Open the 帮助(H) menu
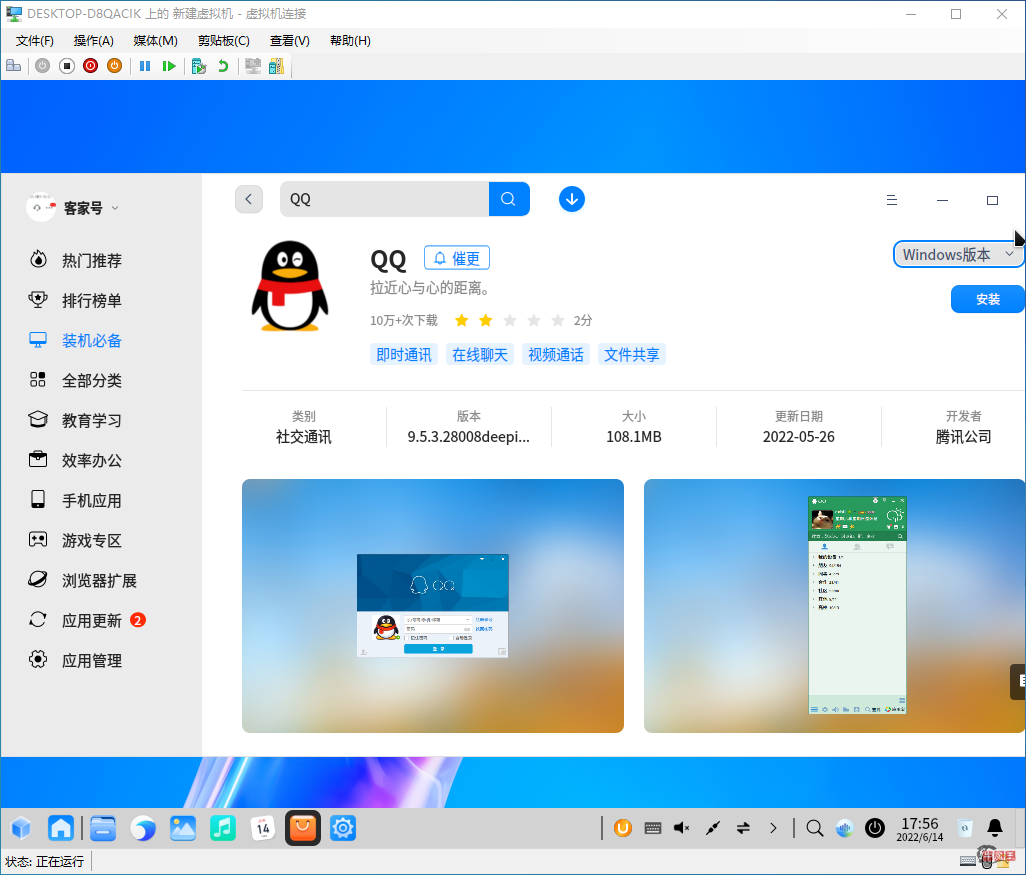Viewport: 1026px width, 875px height. [350, 41]
